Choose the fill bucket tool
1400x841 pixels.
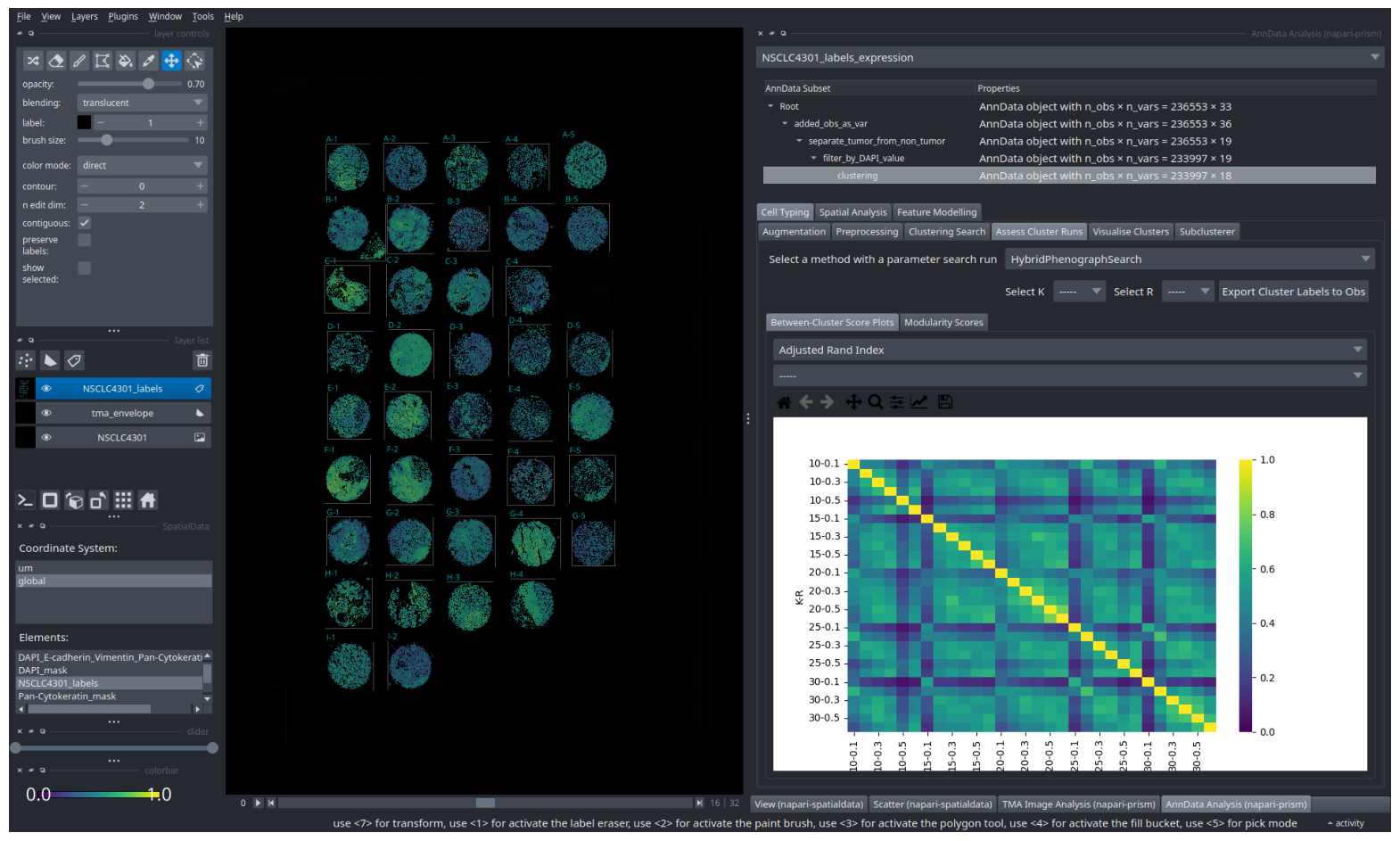tap(126, 61)
